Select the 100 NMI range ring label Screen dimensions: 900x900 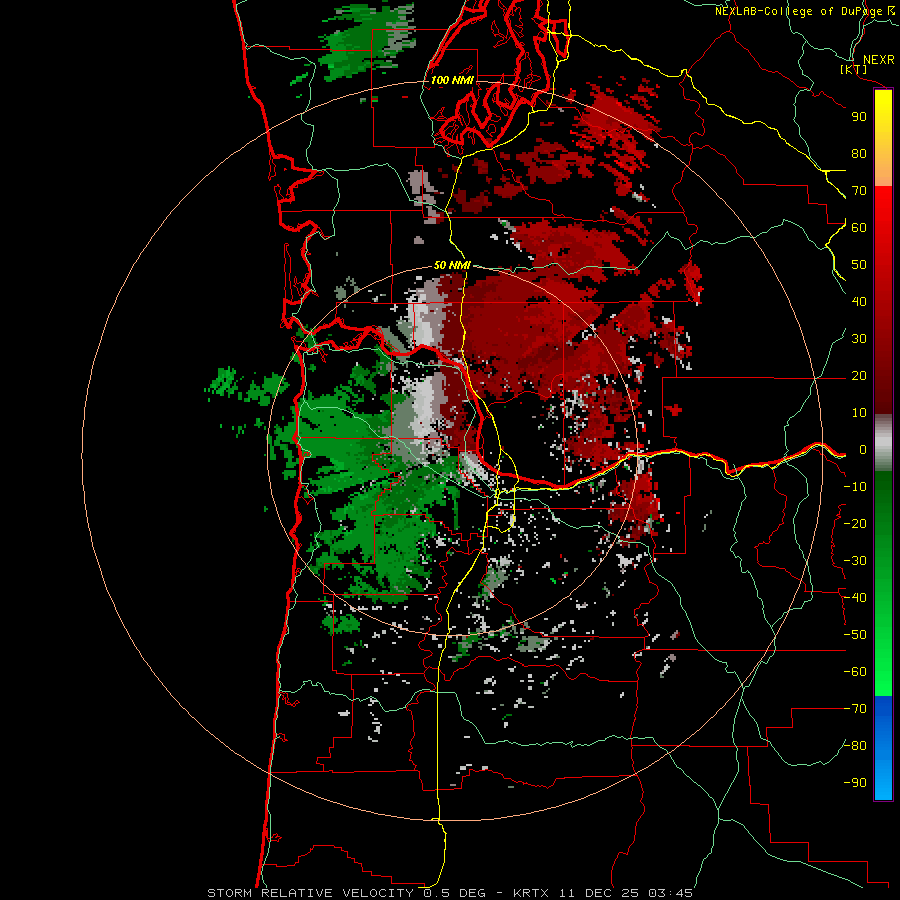(x=452, y=80)
